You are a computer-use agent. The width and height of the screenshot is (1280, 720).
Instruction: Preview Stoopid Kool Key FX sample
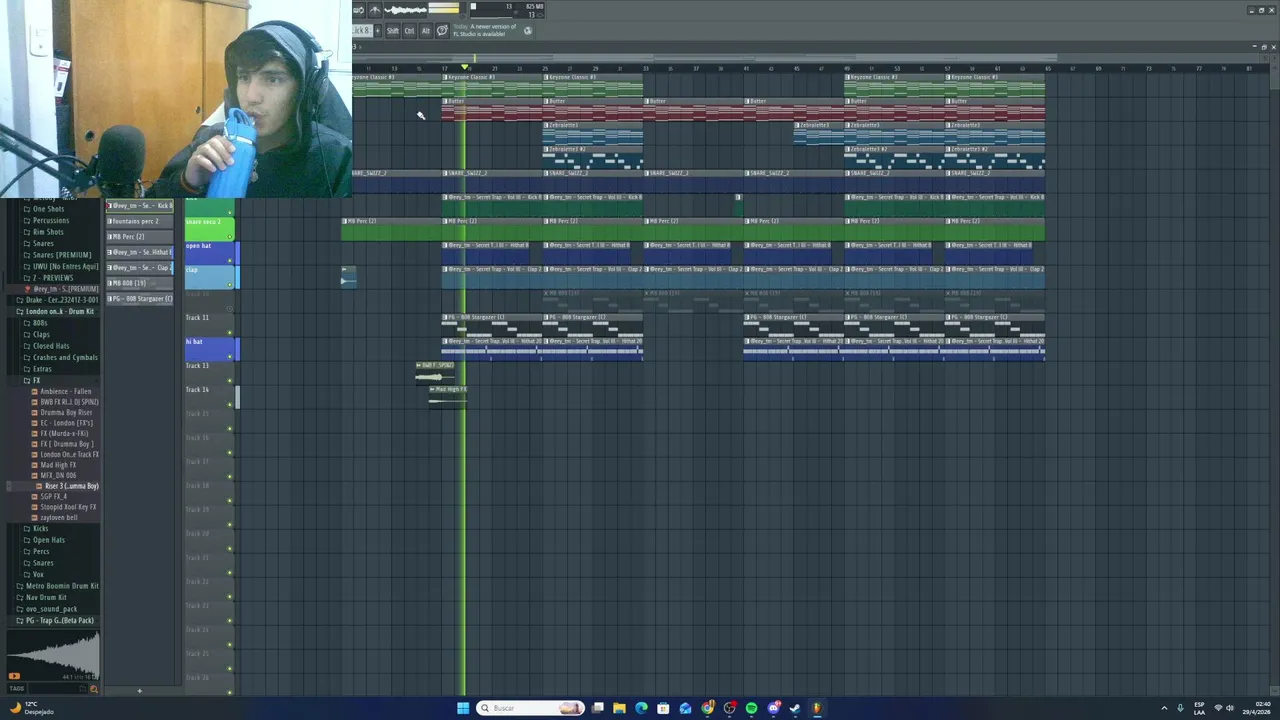65,507
